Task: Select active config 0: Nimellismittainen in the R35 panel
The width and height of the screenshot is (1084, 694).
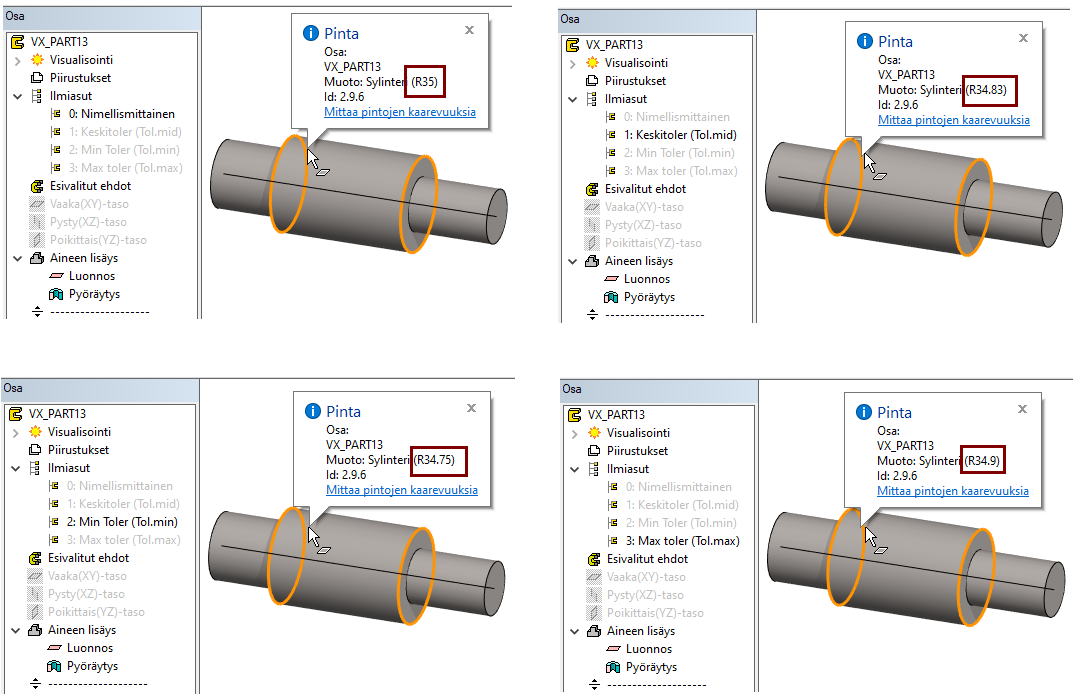Action: click(122, 114)
